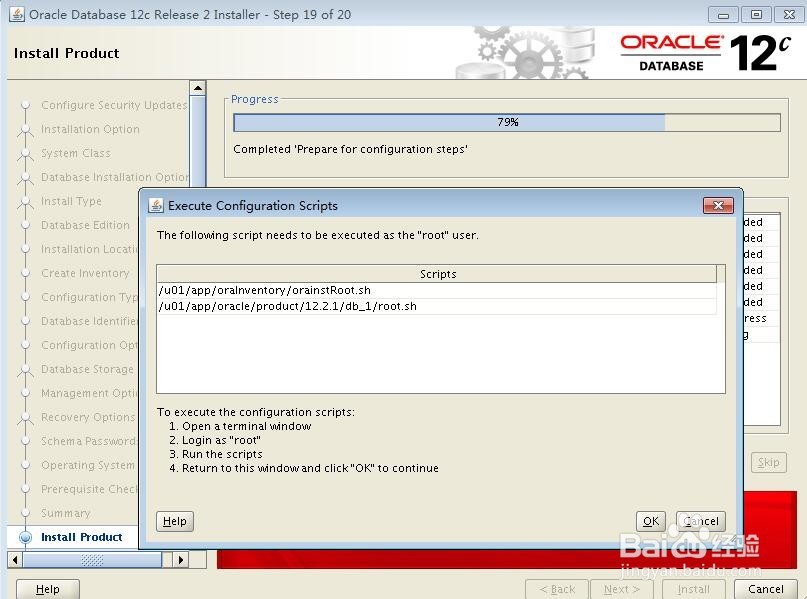807x599 pixels.
Task: Click the horizontal scrollbar left arrow
Action: coord(15,559)
